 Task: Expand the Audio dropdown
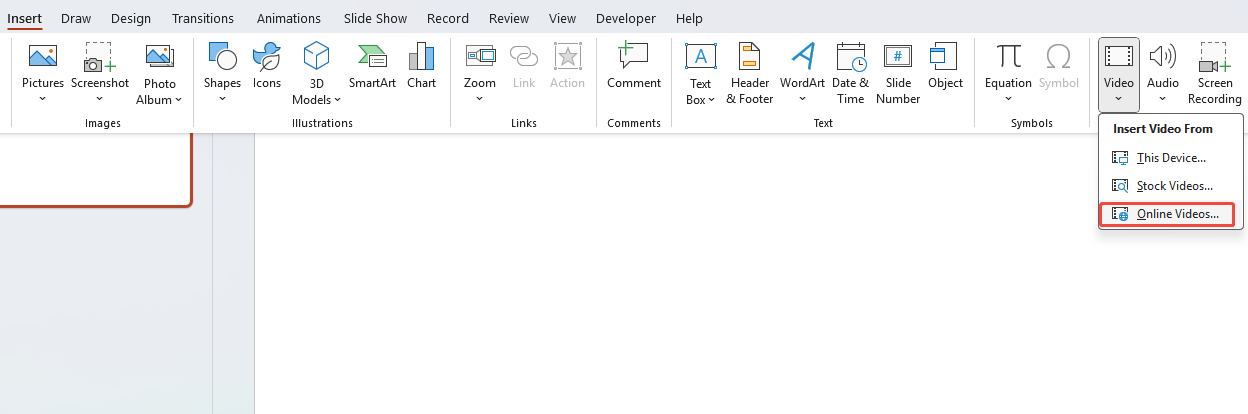pyautogui.click(x=1162, y=99)
